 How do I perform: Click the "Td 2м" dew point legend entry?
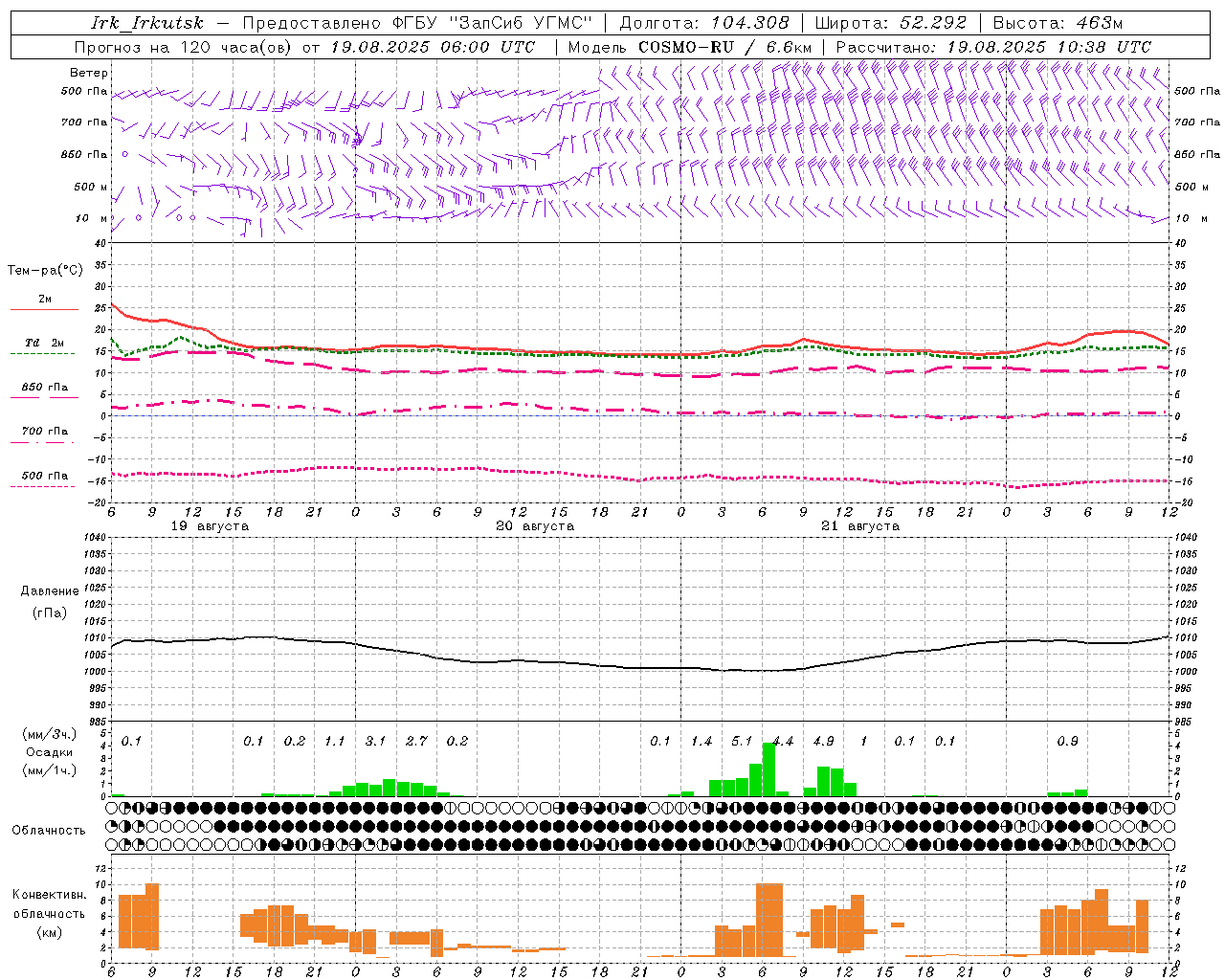pos(45,343)
